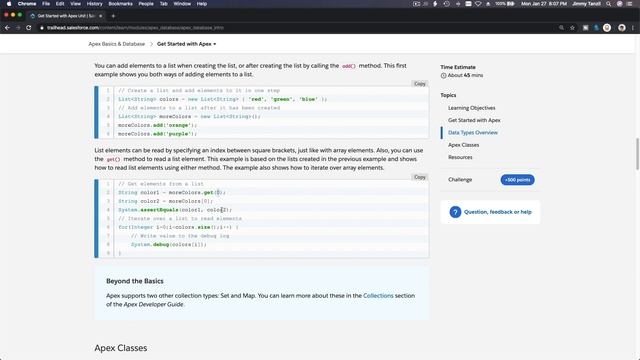Click the Siri icon in menu bar
The width and height of the screenshot is (640, 360).
tap(620, 4)
